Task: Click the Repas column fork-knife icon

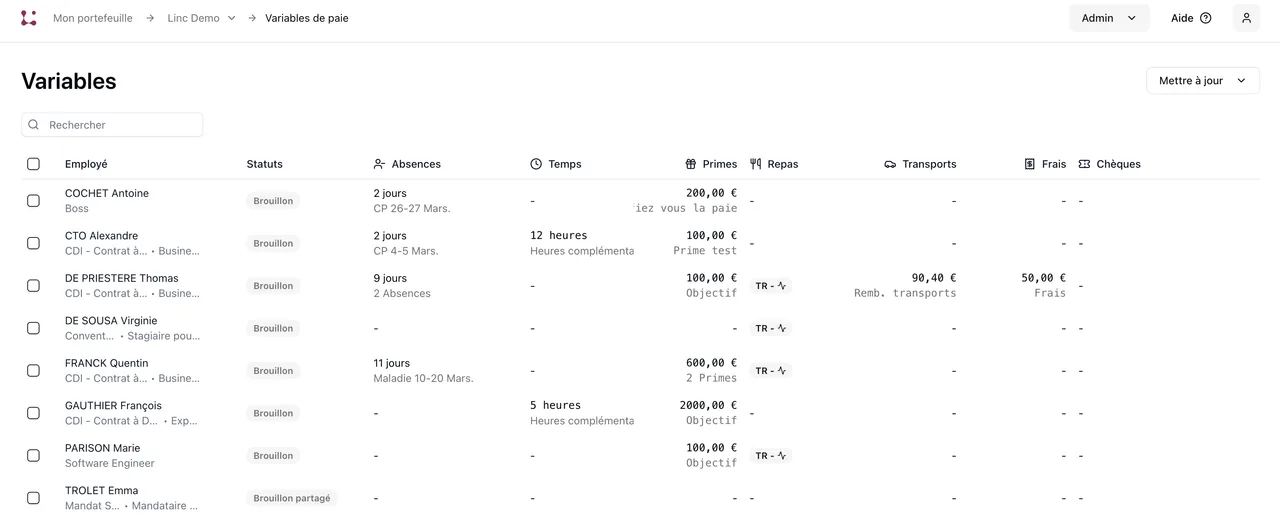Action: 756,164
